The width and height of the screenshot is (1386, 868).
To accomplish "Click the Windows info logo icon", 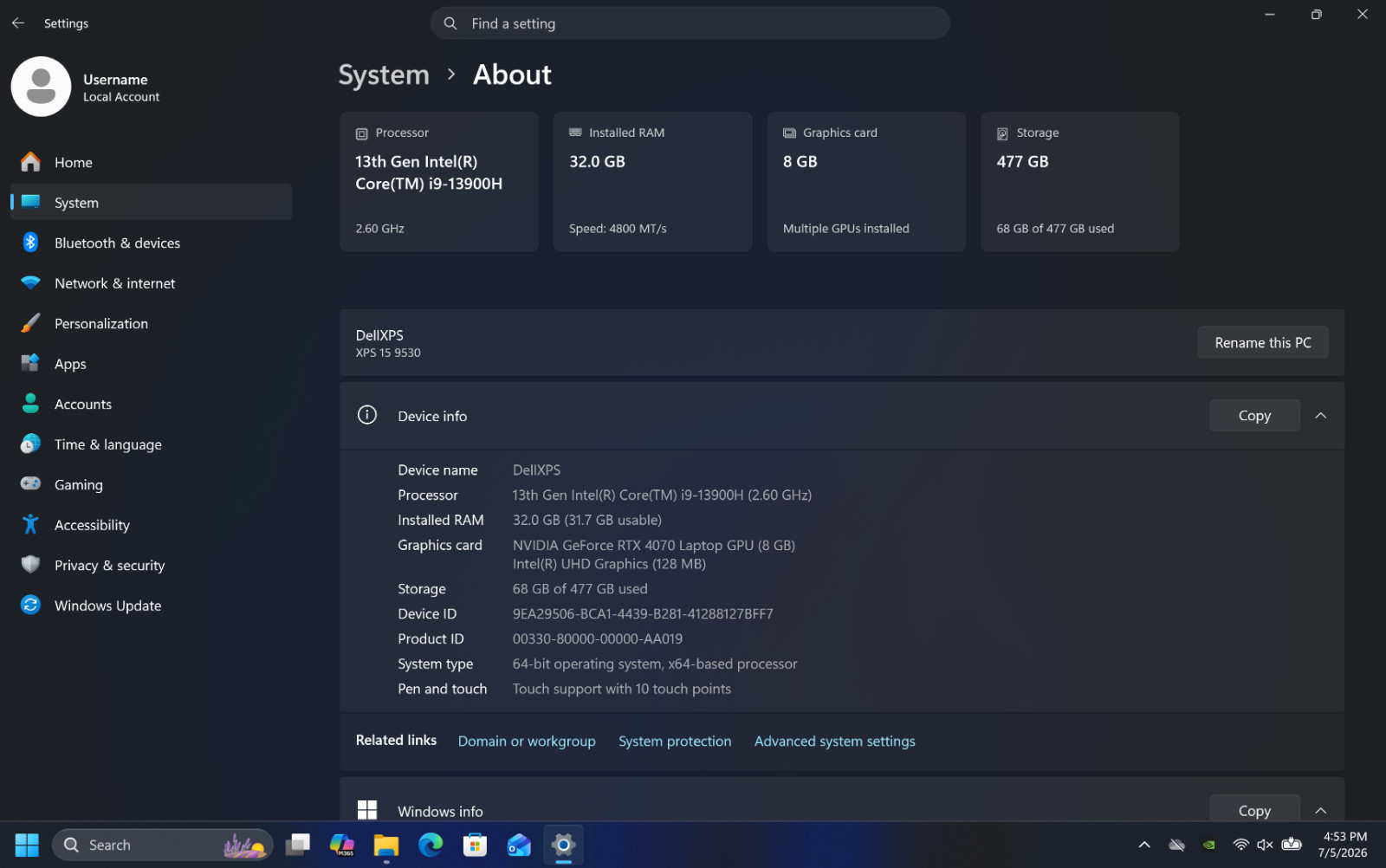I will (367, 810).
